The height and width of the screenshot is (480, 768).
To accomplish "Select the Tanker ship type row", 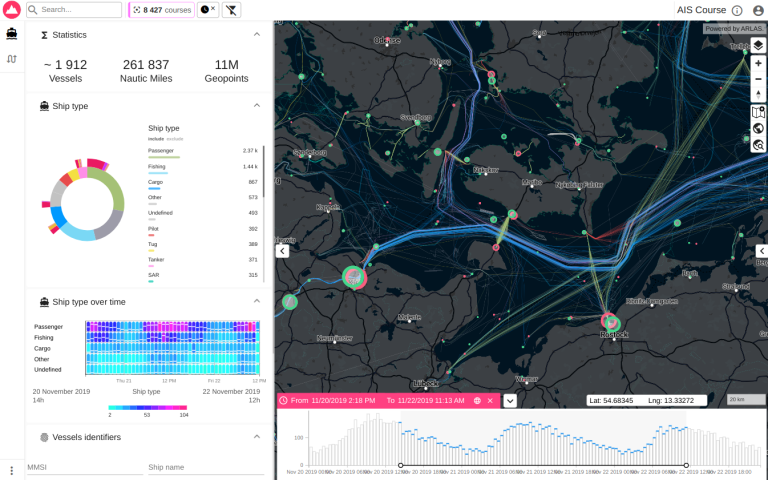I will pyautogui.click(x=203, y=262).
